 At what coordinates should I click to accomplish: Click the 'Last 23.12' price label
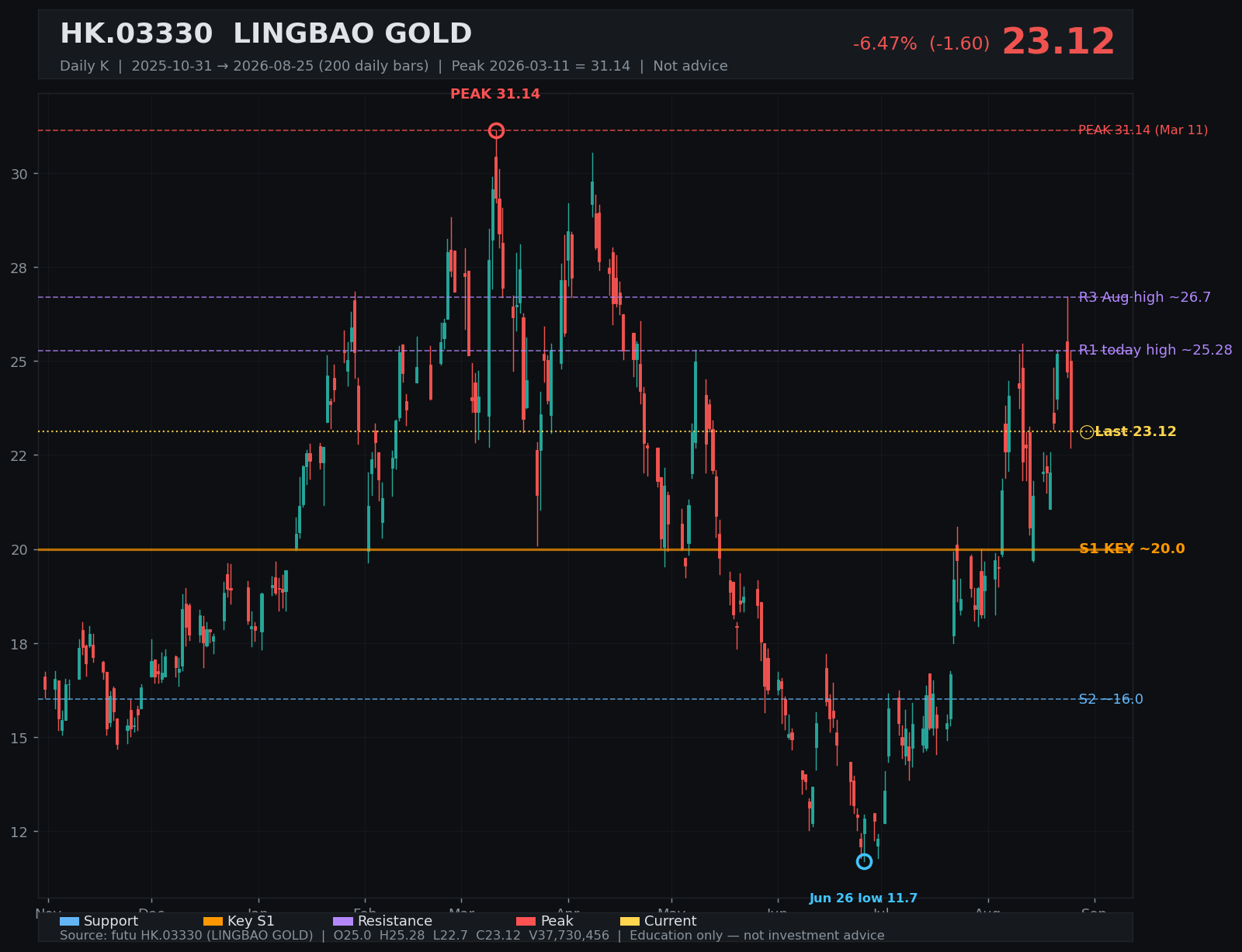(x=1136, y=432)
